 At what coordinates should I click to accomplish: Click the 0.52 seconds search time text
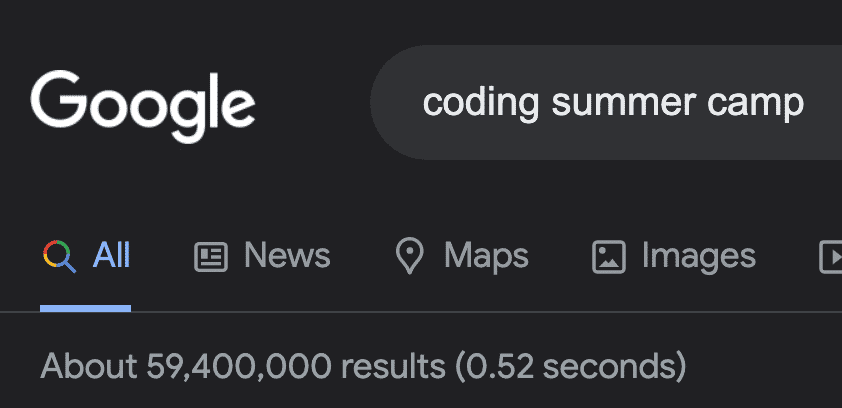tap(572, 367)
